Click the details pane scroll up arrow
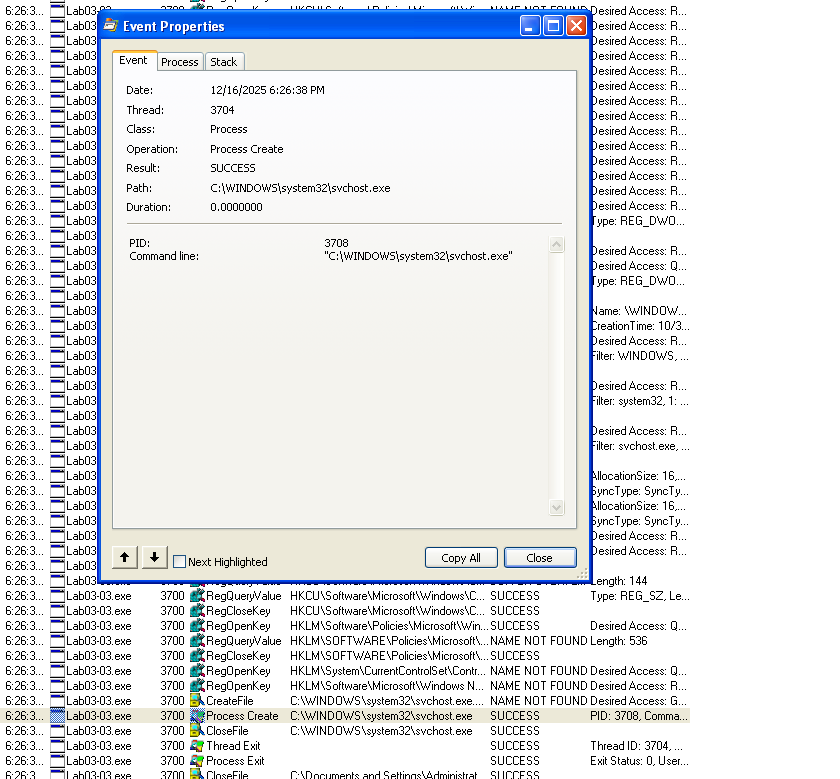840x779 pixels. coord(557,245)
